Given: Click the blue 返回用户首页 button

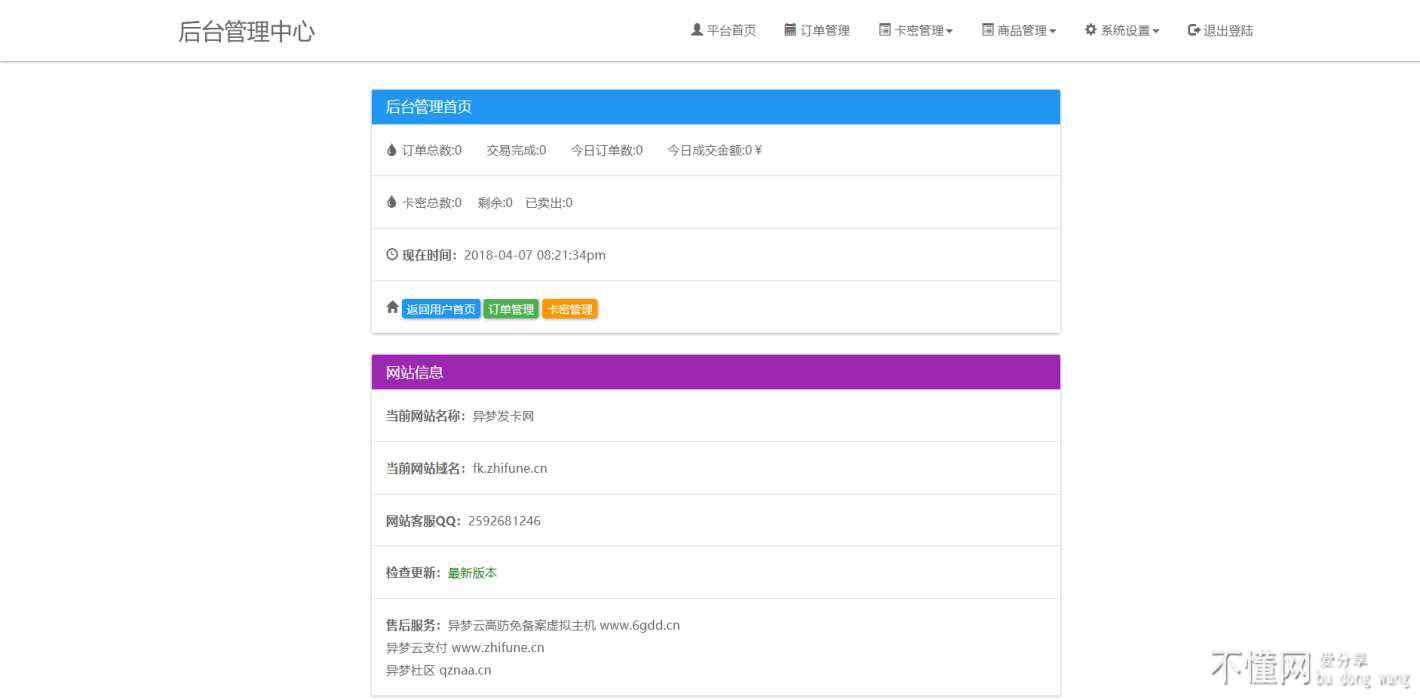Looking at the screenshot, I should point(441,310).
